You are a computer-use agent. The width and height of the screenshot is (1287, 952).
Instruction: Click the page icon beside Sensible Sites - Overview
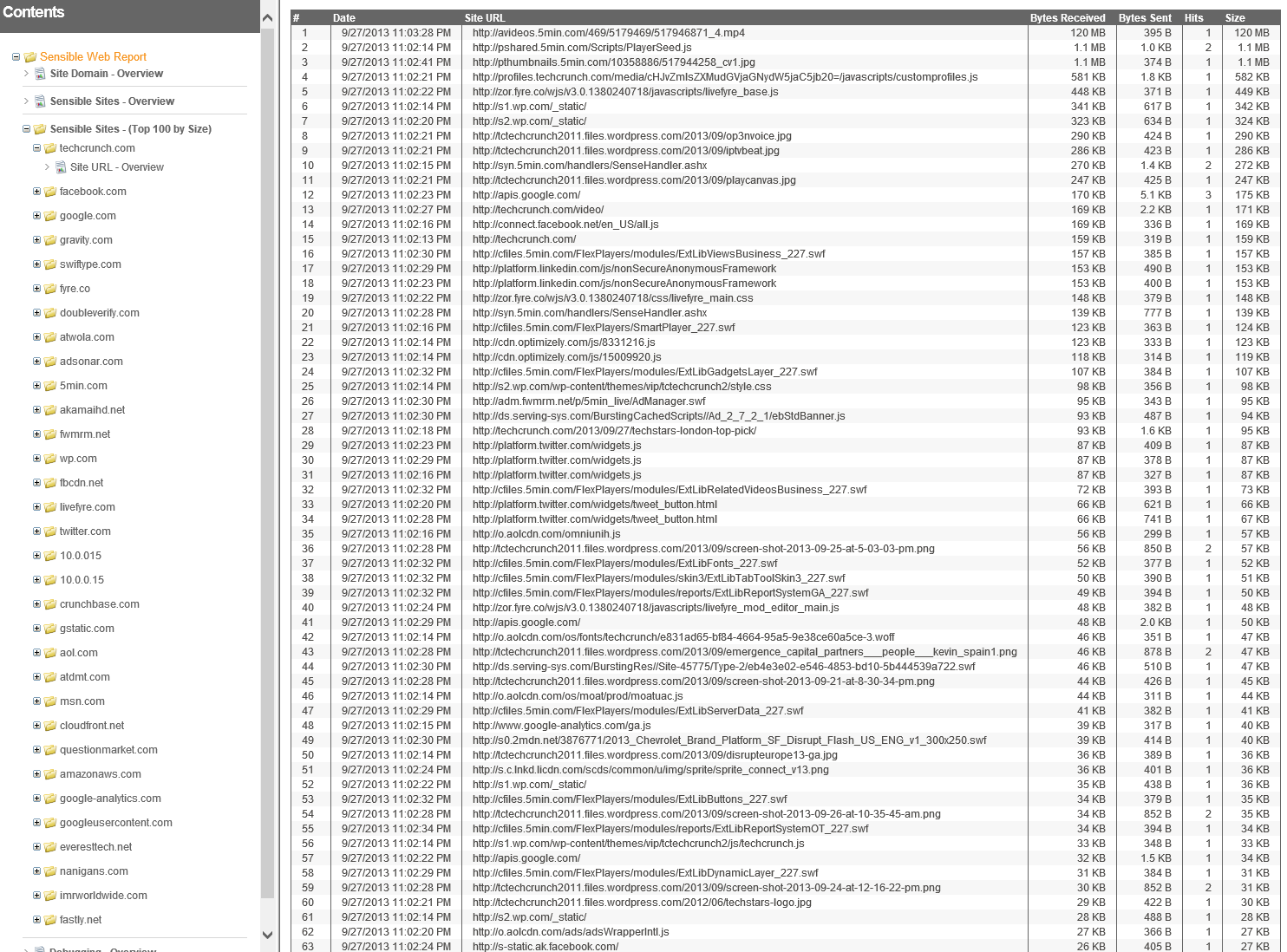[40, 101]
